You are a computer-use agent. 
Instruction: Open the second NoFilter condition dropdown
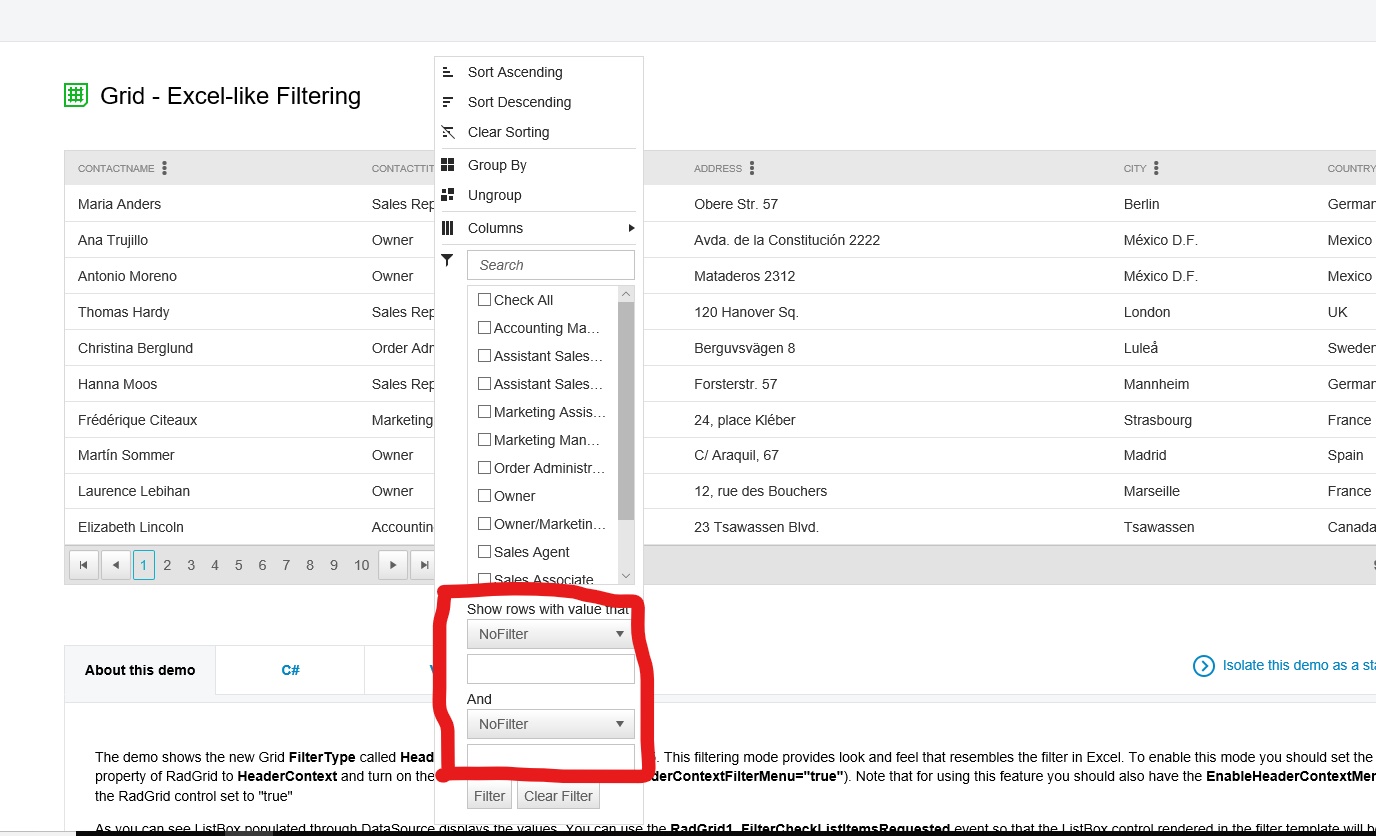pyautogui.click(x=551, y=724)
